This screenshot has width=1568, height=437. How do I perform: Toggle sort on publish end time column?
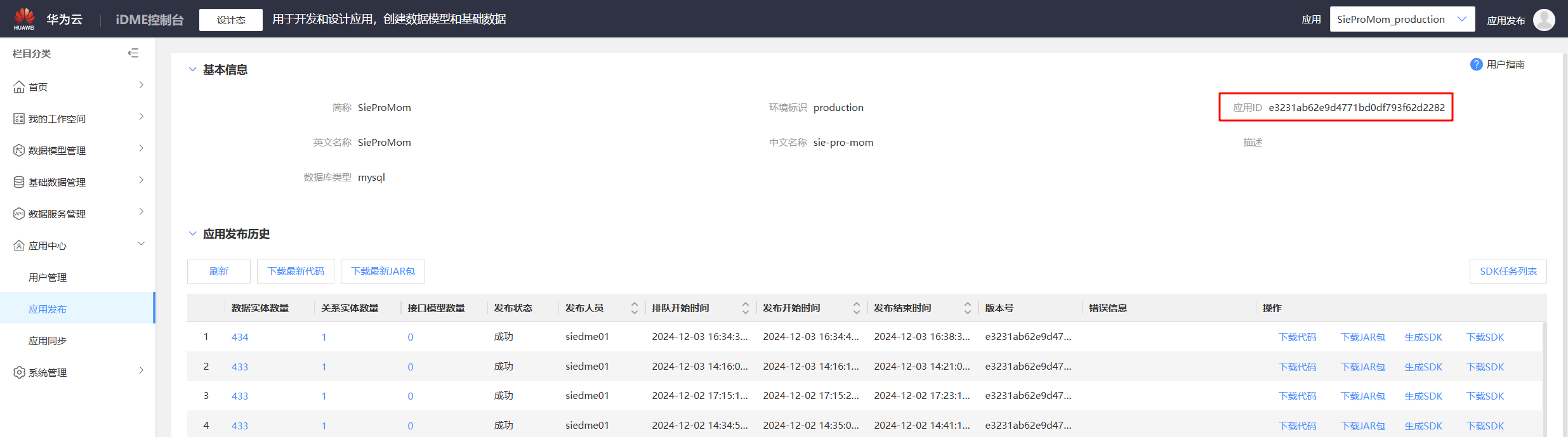pyautogui.click(x=967, y=308)
